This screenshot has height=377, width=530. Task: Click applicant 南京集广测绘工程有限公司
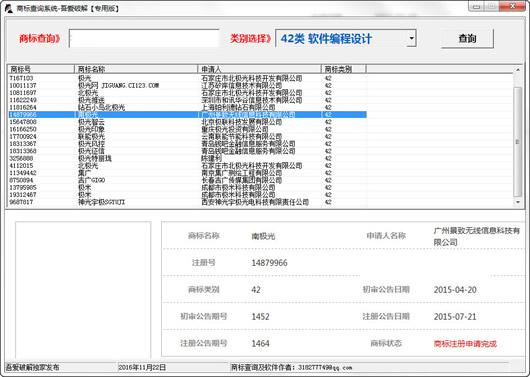tap(242, 173)
